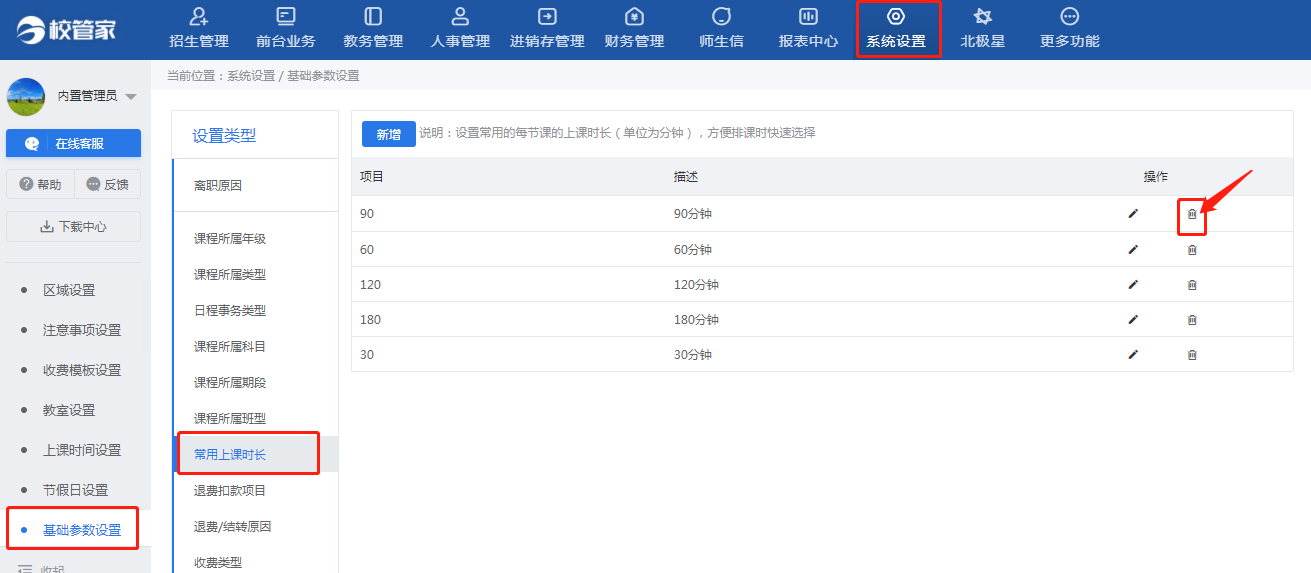
Task: Open the 下载中心 button
Action: [73, 227]
